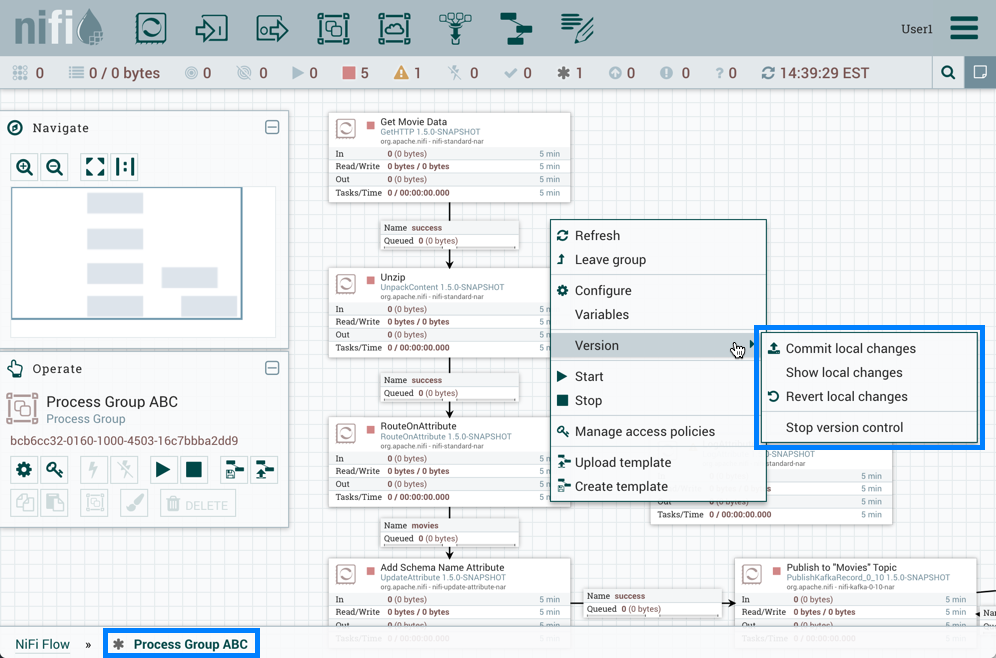Open the bulletin board icon
Image resolution: width=996 pixels, height=658 pixels.
980,73
